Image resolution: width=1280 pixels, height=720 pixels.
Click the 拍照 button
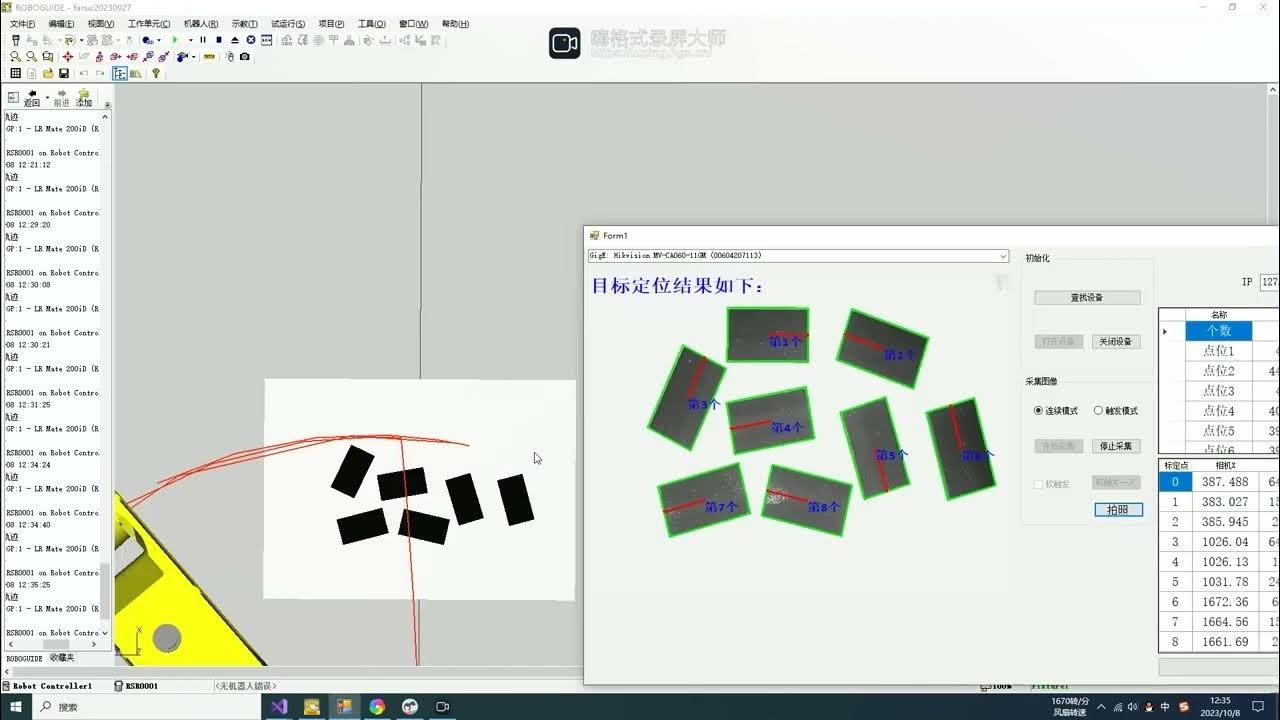(x=1118, y=510)
